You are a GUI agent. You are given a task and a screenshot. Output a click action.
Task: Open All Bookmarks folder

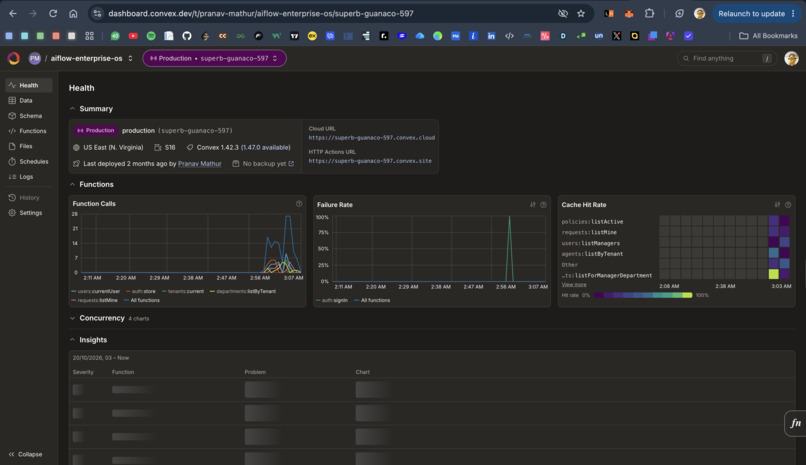[768, 36]
